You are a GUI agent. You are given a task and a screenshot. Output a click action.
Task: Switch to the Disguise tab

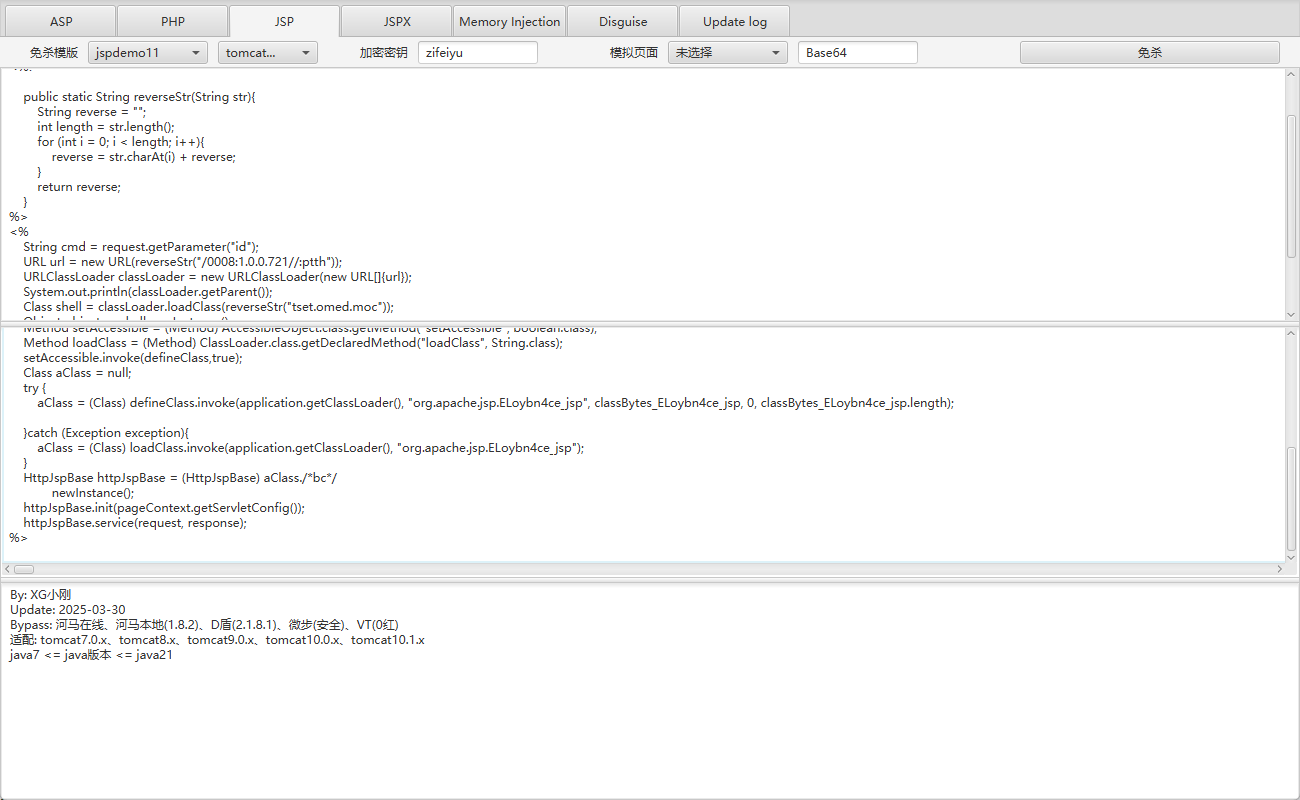coord(623,21)
